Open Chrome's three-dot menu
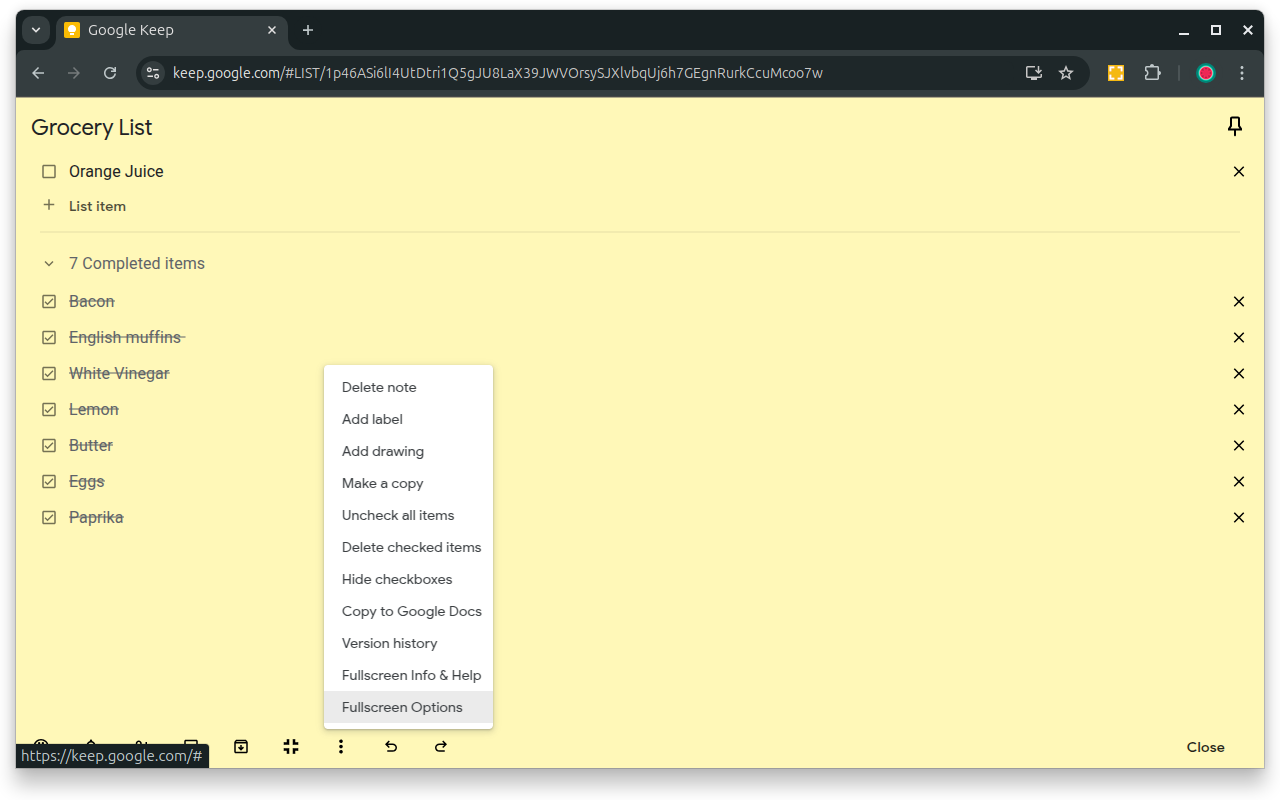1280x800 pixels. pyautogui.click(x=1242, y=72)
